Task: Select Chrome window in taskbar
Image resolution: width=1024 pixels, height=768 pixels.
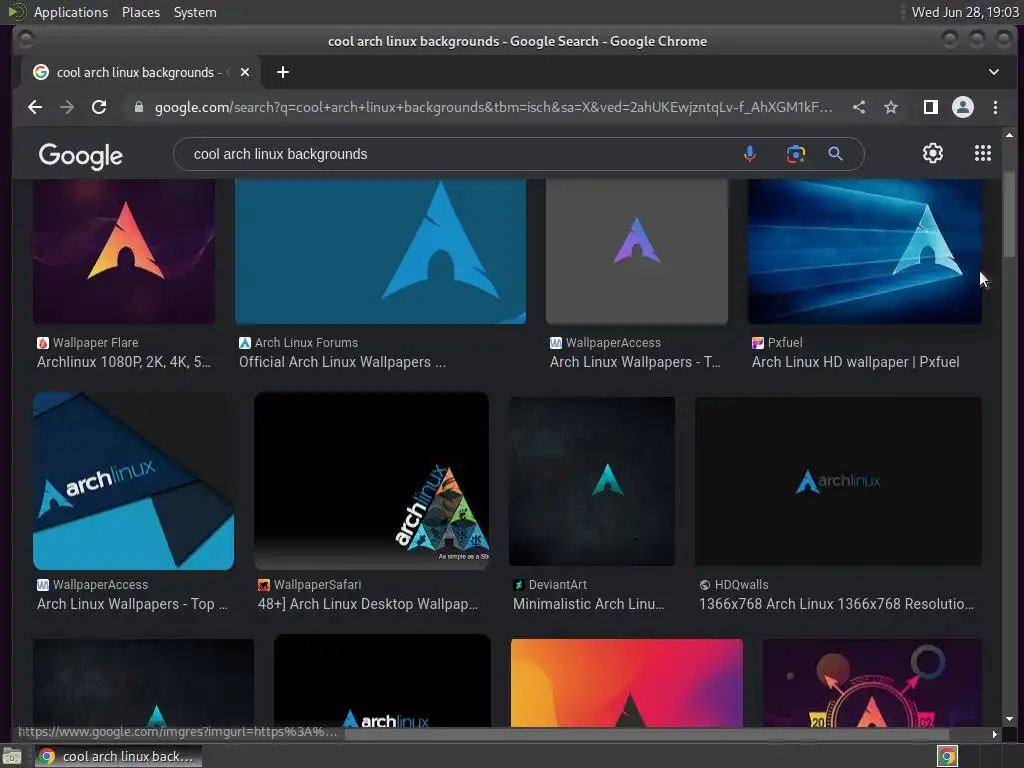Action: coord(118,756)
